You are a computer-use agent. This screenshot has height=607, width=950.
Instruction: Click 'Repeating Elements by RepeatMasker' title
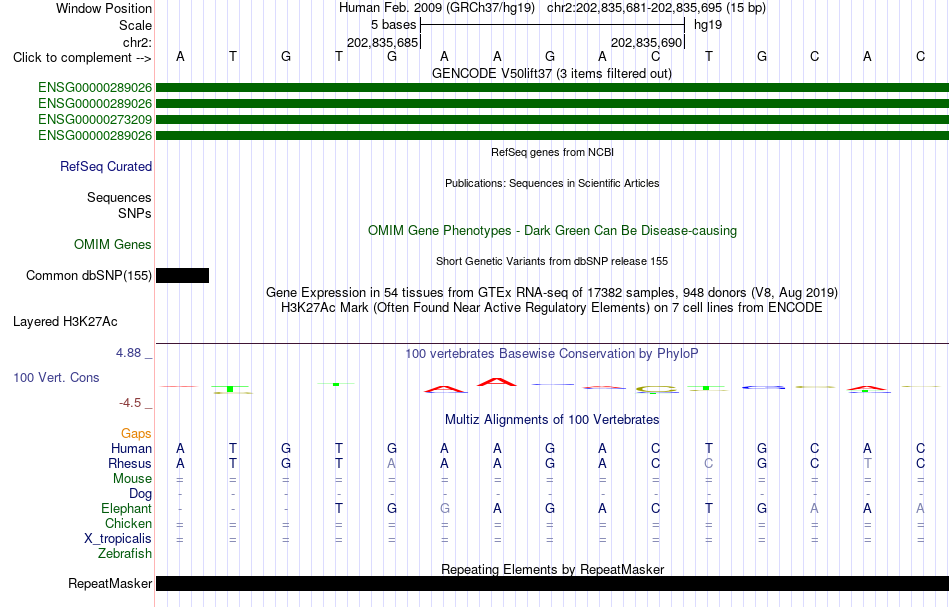coord(552,569)
